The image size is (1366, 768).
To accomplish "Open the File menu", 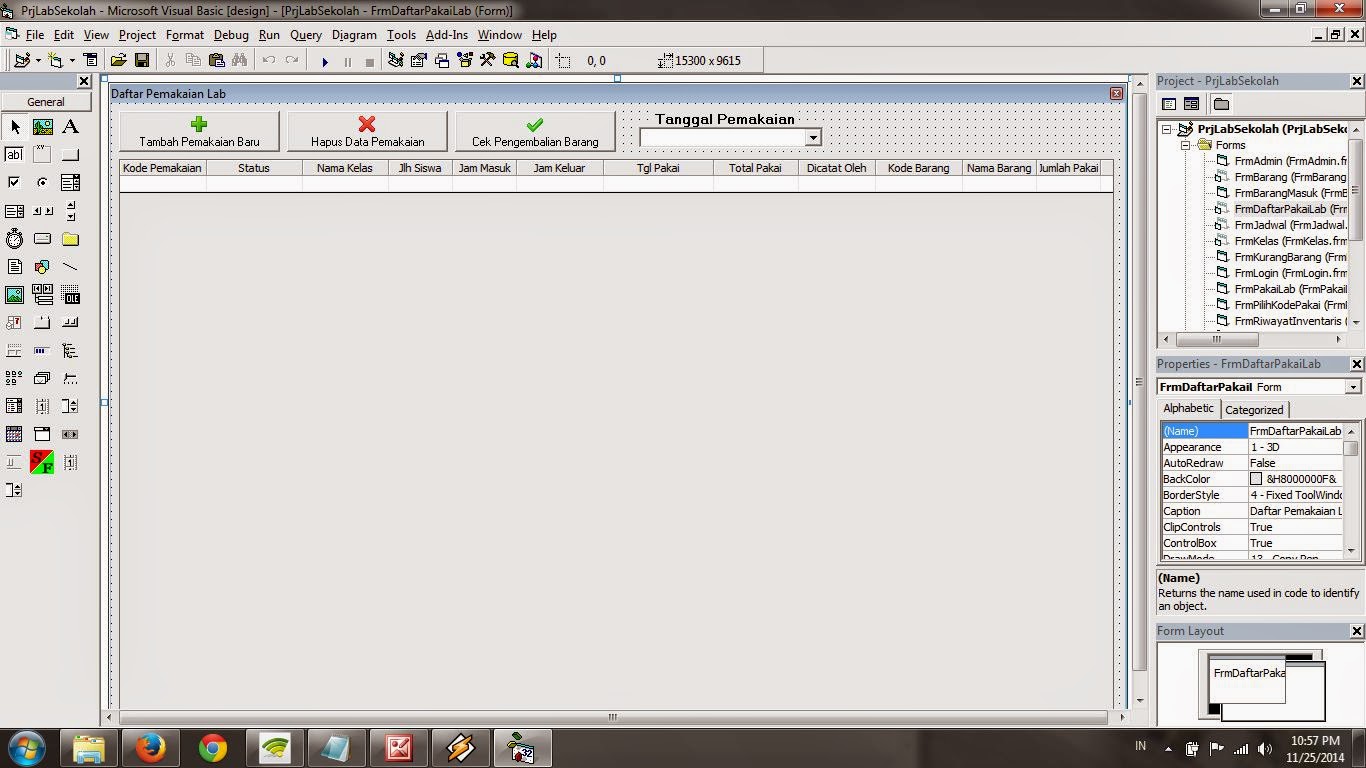I will point(34,34).
